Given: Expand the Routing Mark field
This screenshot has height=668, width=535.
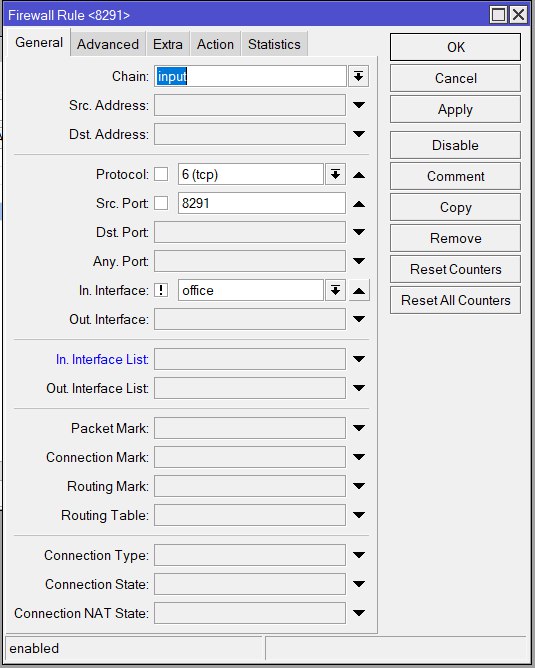Looking at the screenshot, I should pos(359,486).
